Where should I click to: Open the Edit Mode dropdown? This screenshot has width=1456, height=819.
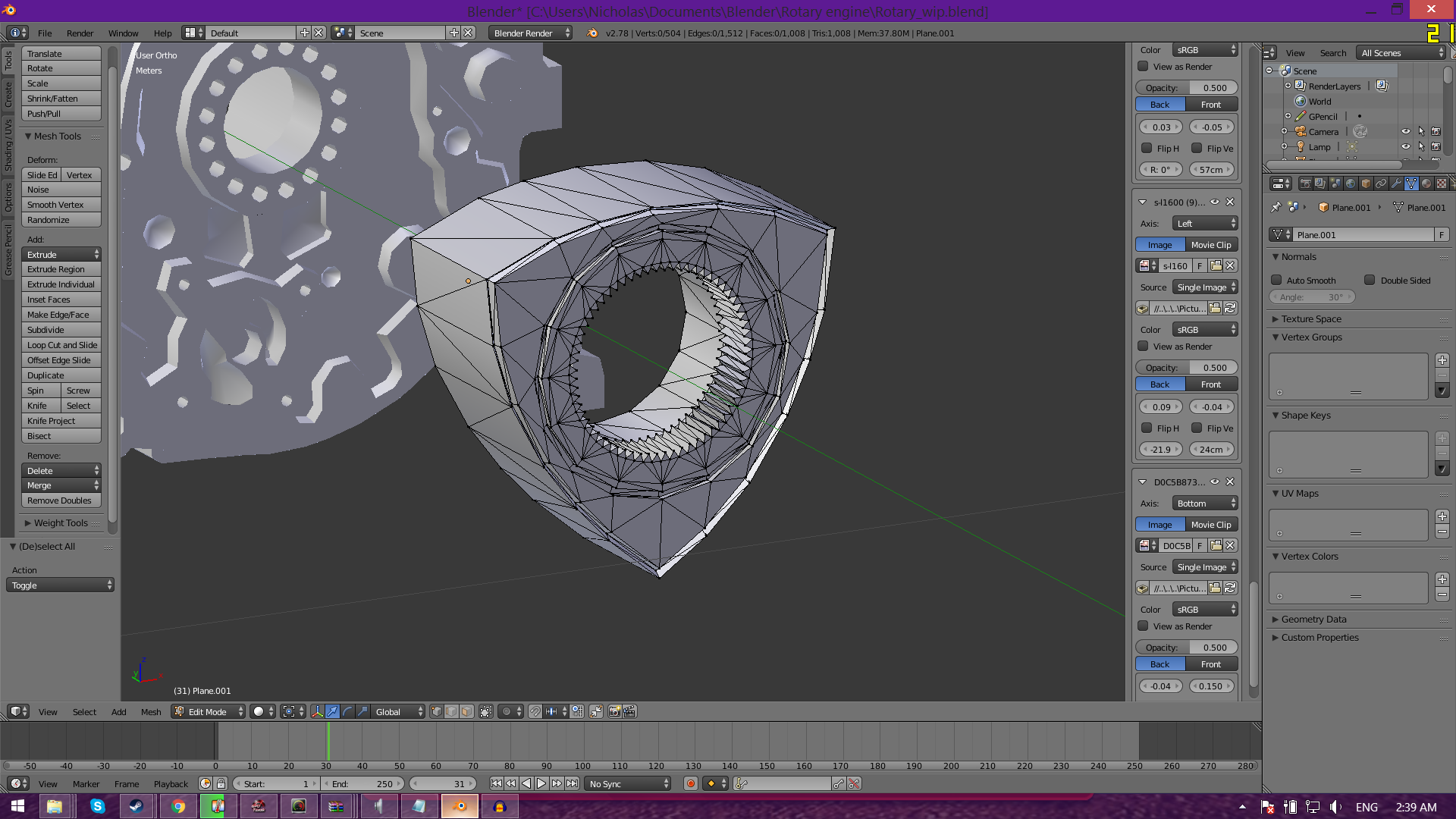[x=209, y=711]
